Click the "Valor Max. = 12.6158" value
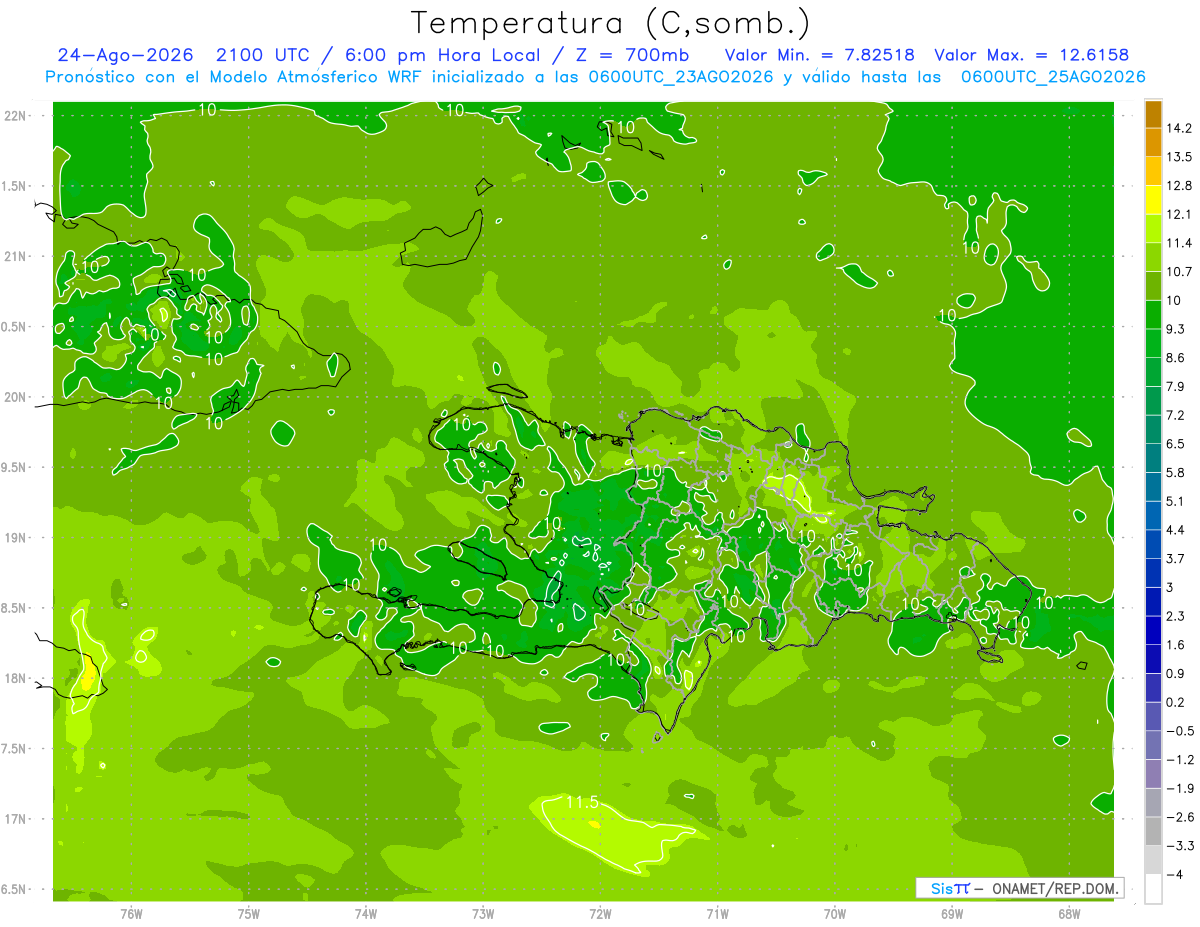The height and width of the screenshot is (927, 1200). click(1032, 55)
